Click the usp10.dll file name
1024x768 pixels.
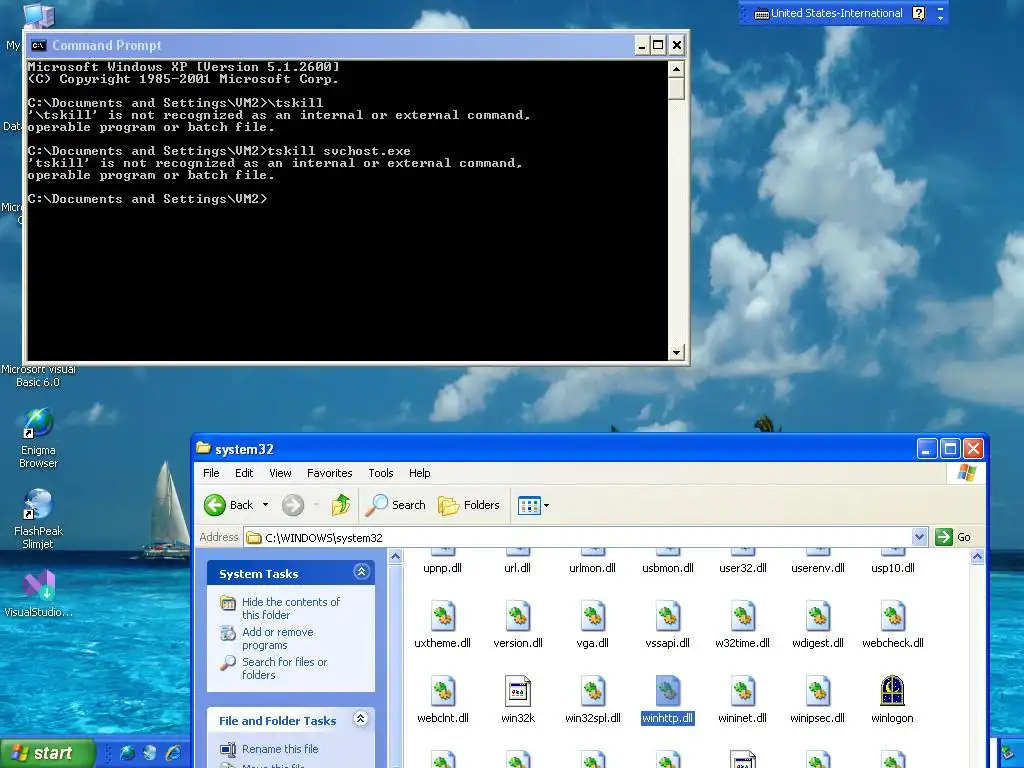point(893,568)
